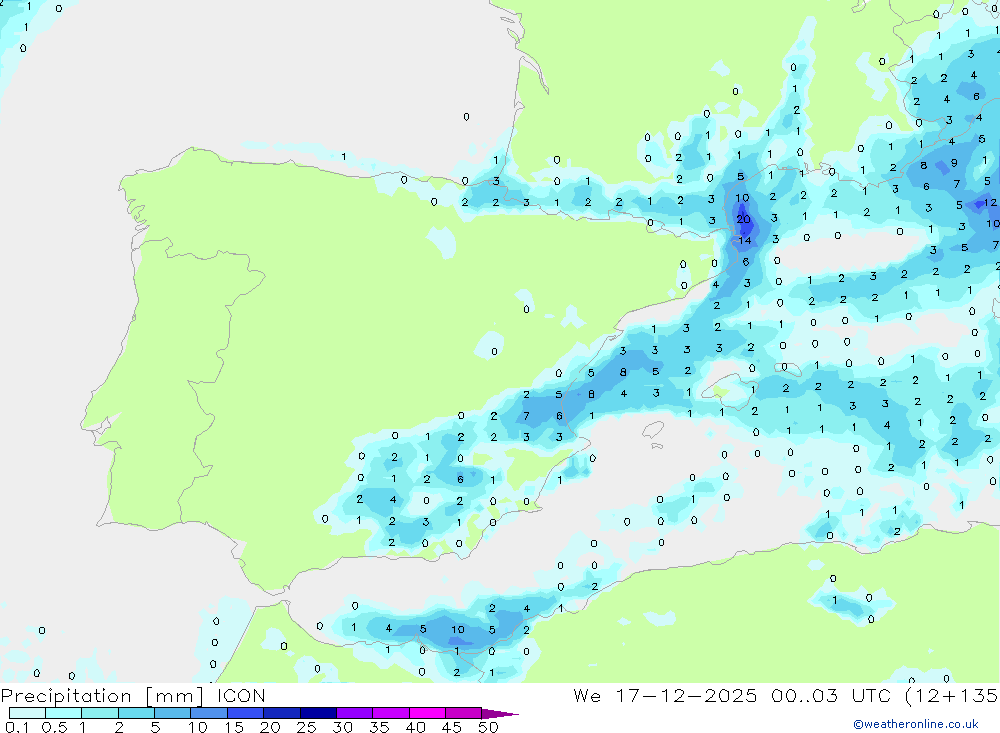This screenshot has height=733, width=1000.
Task: Click the above-50 mm arrow tip
Action: pos(501,714)
